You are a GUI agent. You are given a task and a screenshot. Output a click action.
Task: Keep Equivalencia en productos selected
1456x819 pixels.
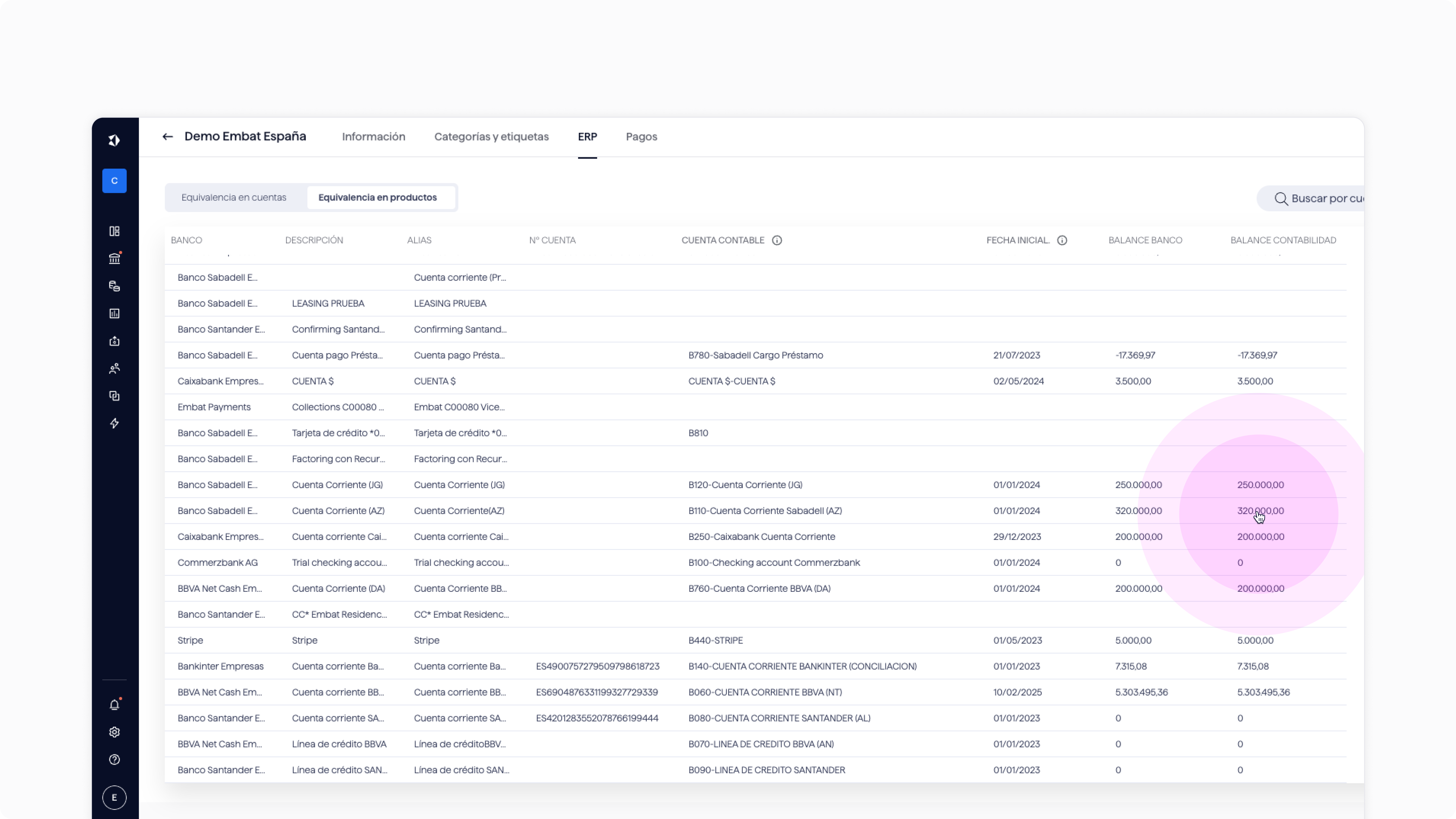click(x=378, y=197)
